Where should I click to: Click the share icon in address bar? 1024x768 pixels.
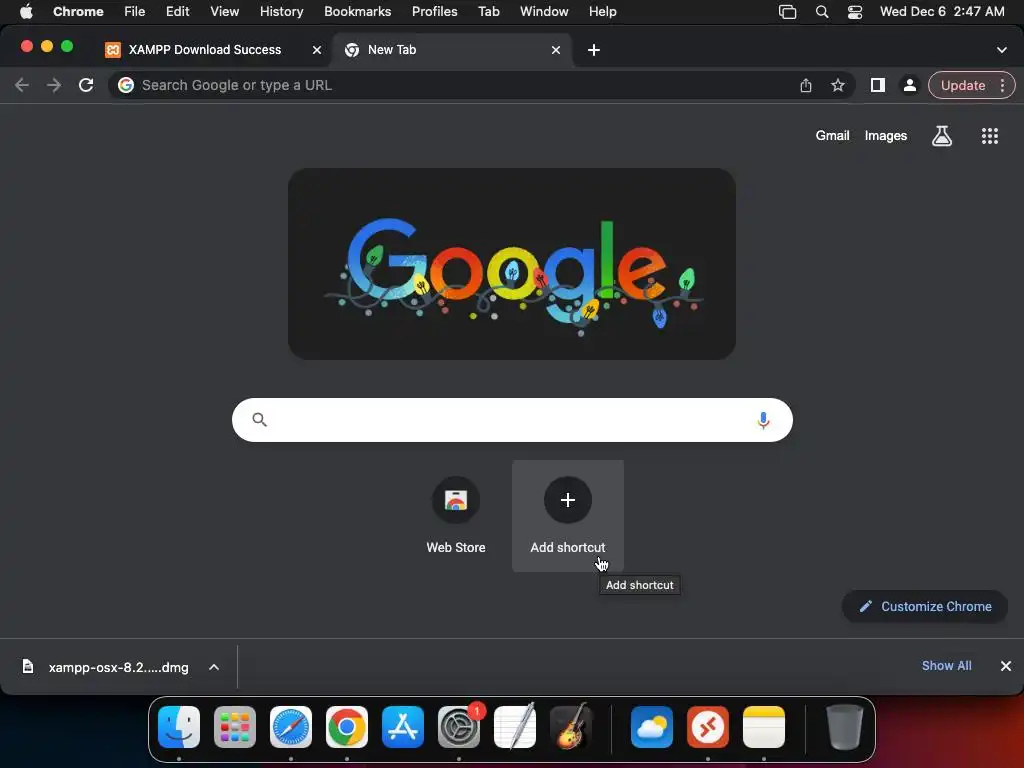pos(805,85)
